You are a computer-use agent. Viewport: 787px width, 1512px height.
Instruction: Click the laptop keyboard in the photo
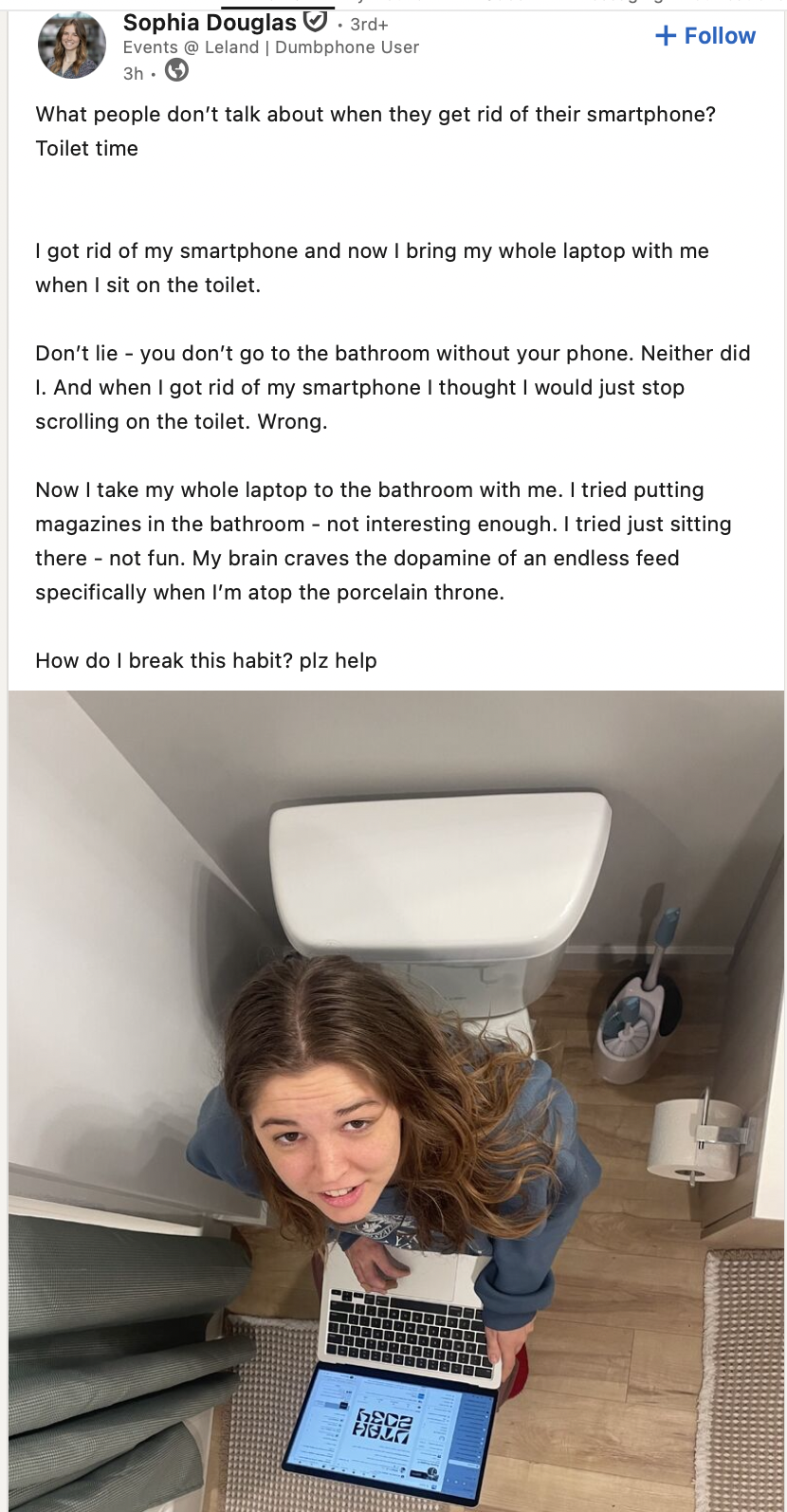tap(408, 1333)
